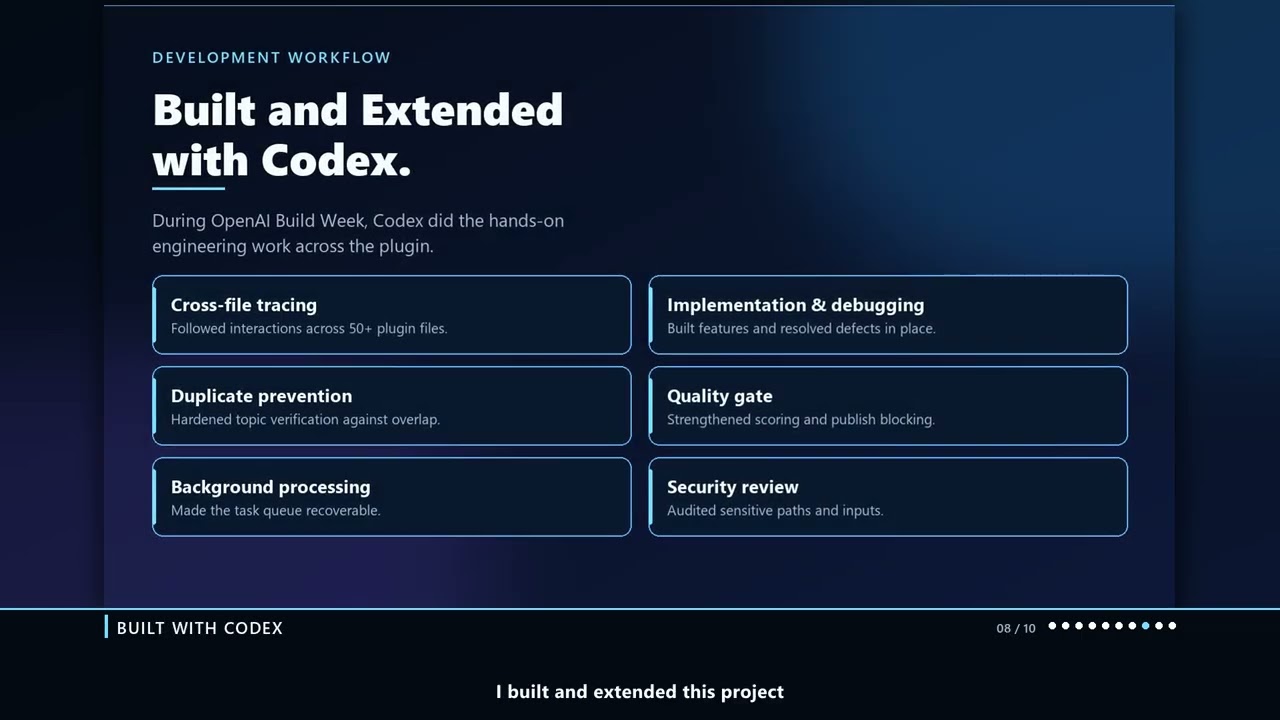Jump to the first slide progress dot
Image resolution: width=1280 pixels, height=720 pixels.
[1052, 626]
